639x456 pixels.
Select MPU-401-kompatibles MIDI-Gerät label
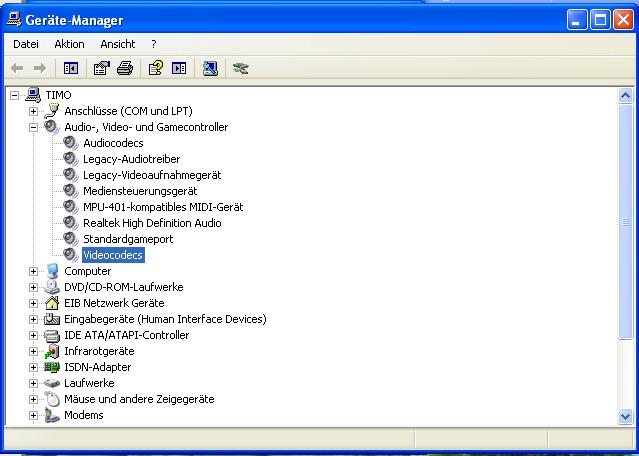tap(163, 207)
